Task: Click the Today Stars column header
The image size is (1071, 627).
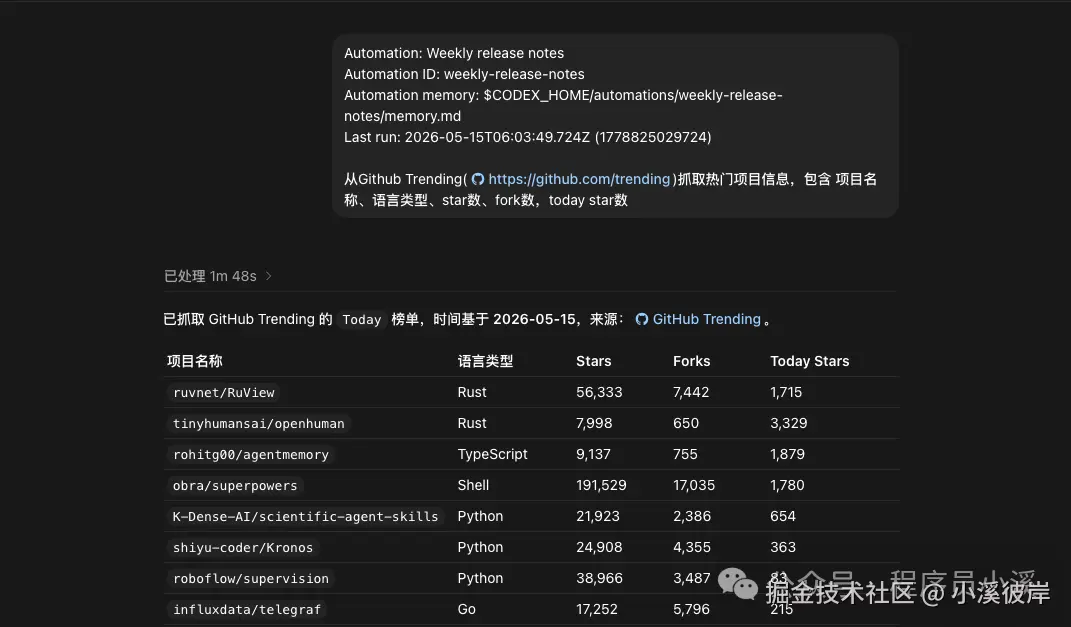Action: [809, 361]
